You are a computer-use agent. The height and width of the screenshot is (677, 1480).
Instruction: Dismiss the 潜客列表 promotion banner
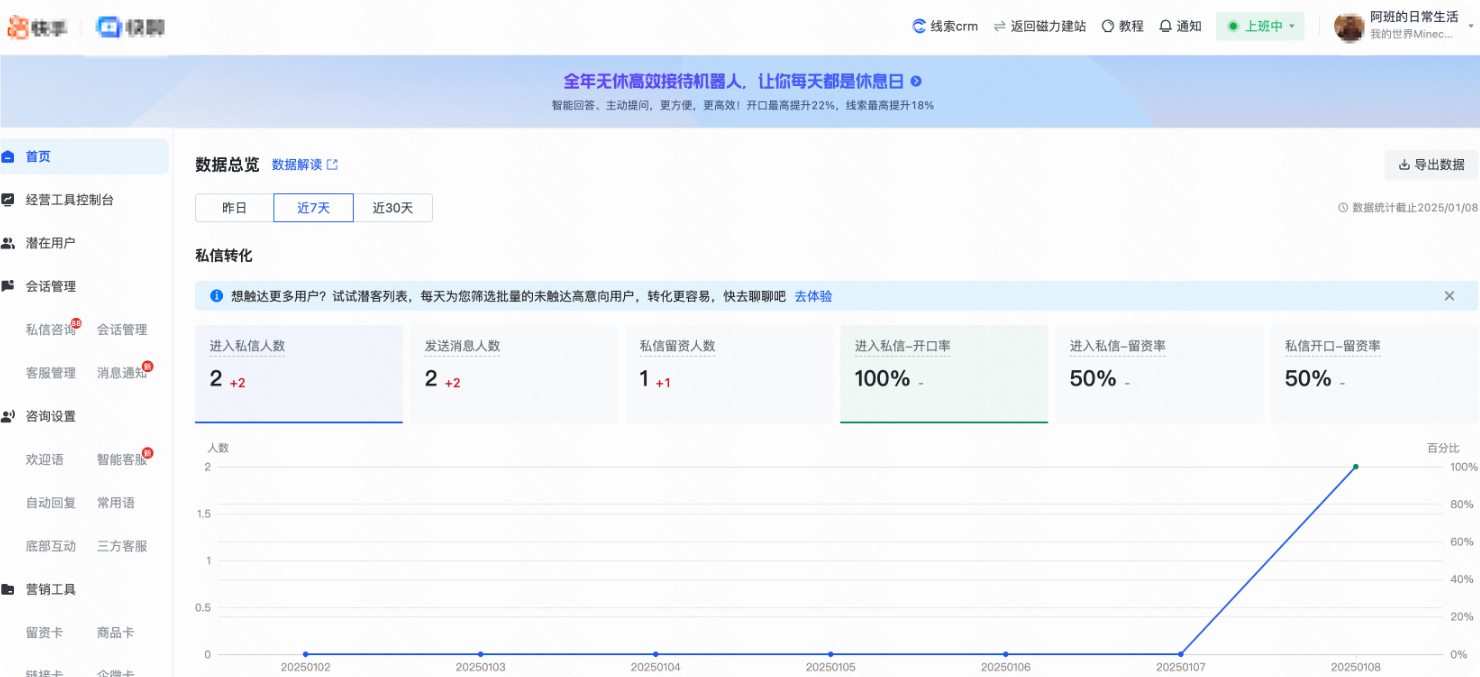[1449, 296]
